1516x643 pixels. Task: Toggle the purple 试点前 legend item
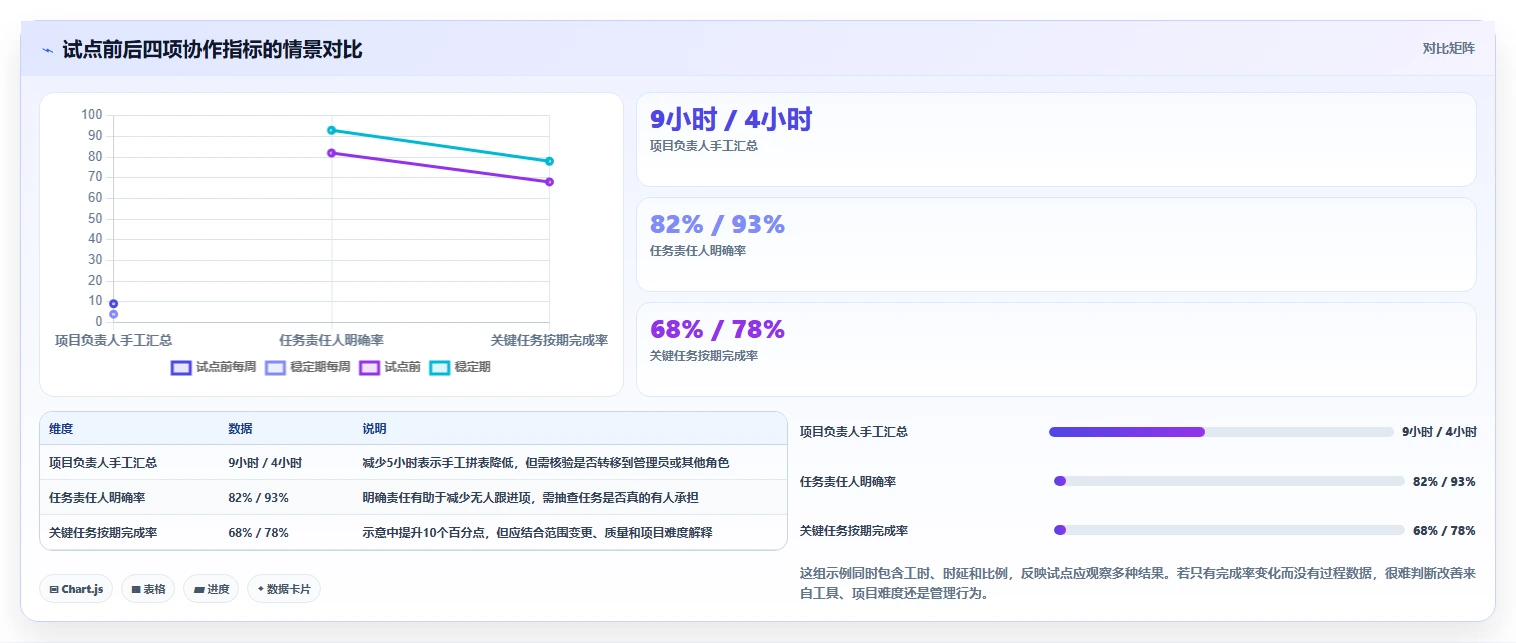click(x=389, y=367)
